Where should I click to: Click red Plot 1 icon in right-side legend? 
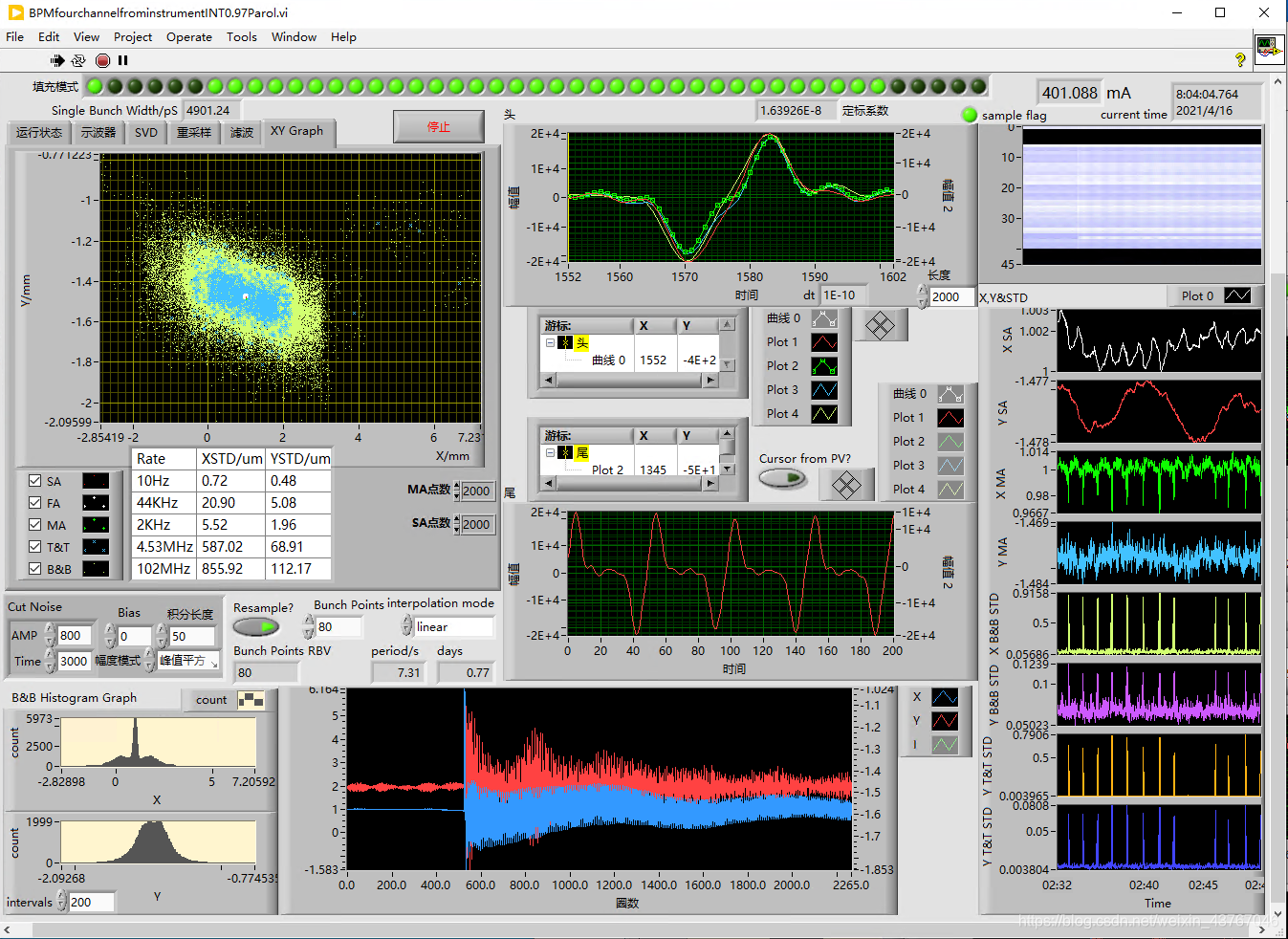[950, 418]
